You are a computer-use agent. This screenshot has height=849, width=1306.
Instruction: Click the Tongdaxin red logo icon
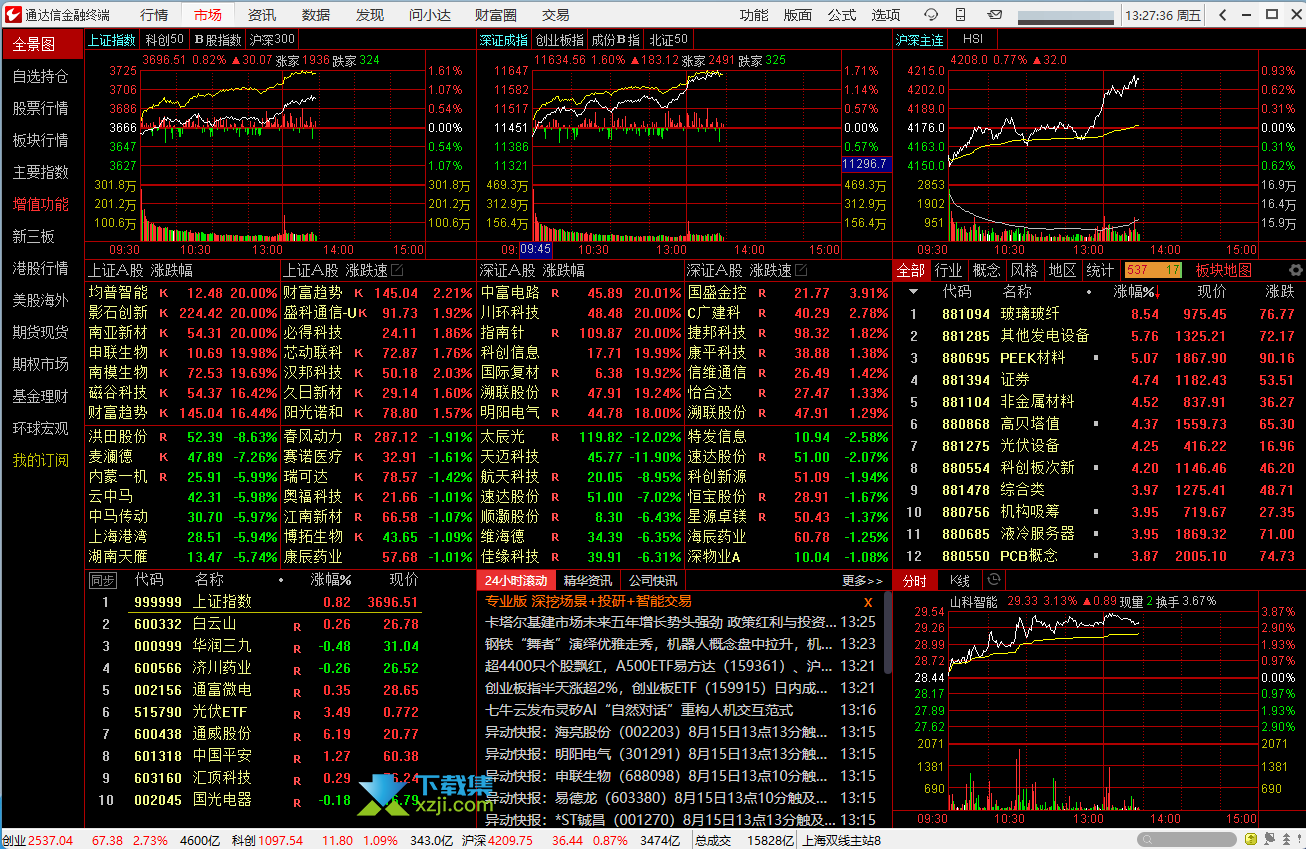pyautogui.click(x=12, y=15)
